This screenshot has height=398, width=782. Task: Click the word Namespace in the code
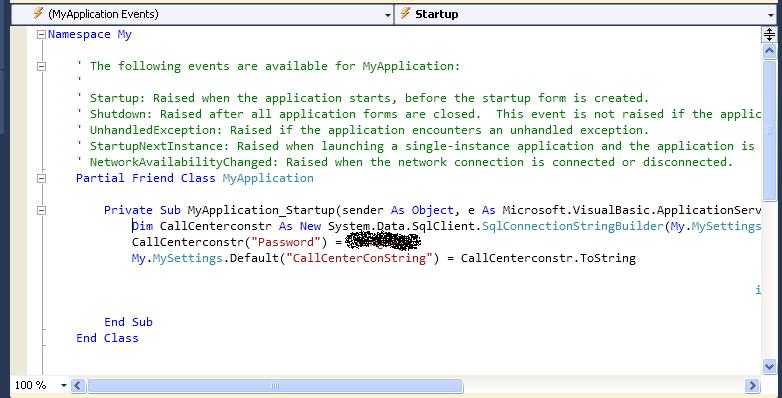click(x=79, y=34)
